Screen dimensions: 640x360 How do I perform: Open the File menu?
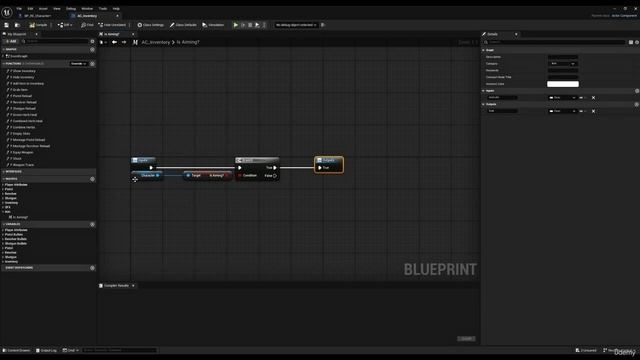19,9
